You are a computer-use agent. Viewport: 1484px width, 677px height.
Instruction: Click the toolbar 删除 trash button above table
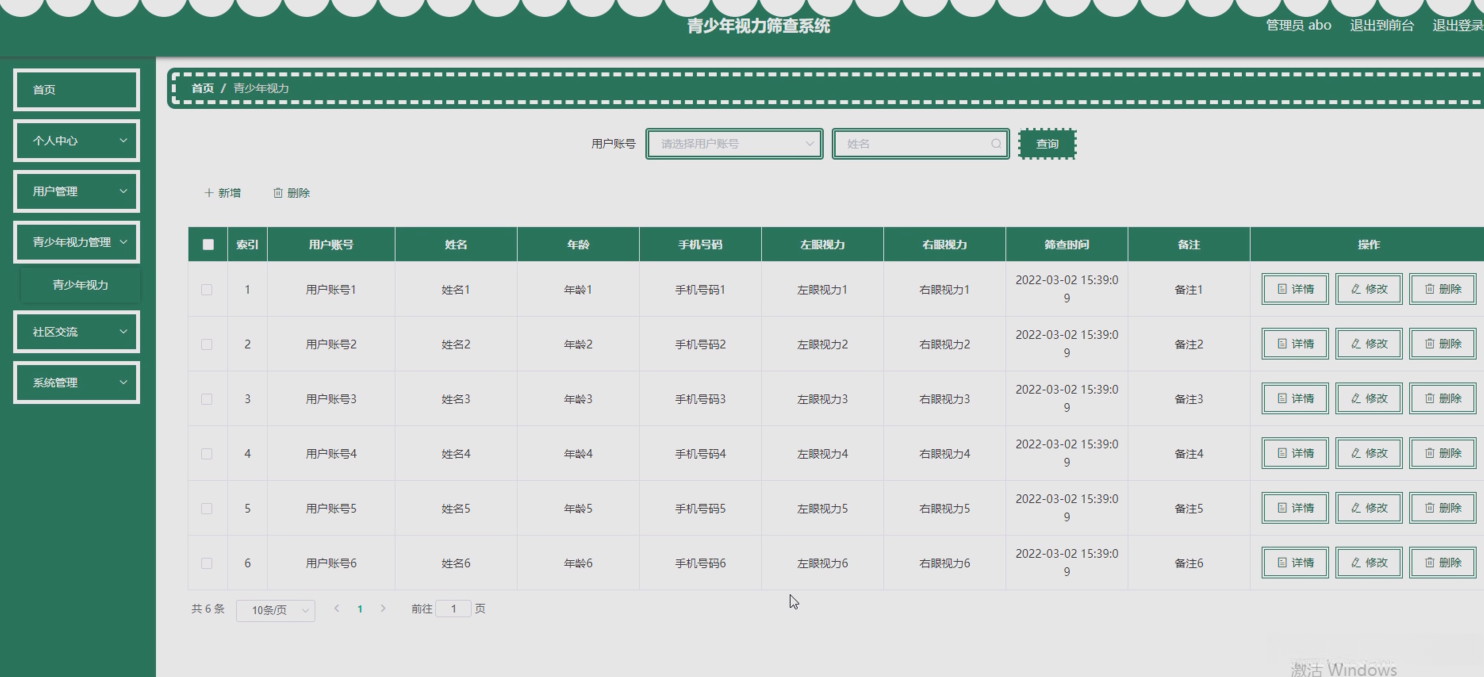click(291, 193)
